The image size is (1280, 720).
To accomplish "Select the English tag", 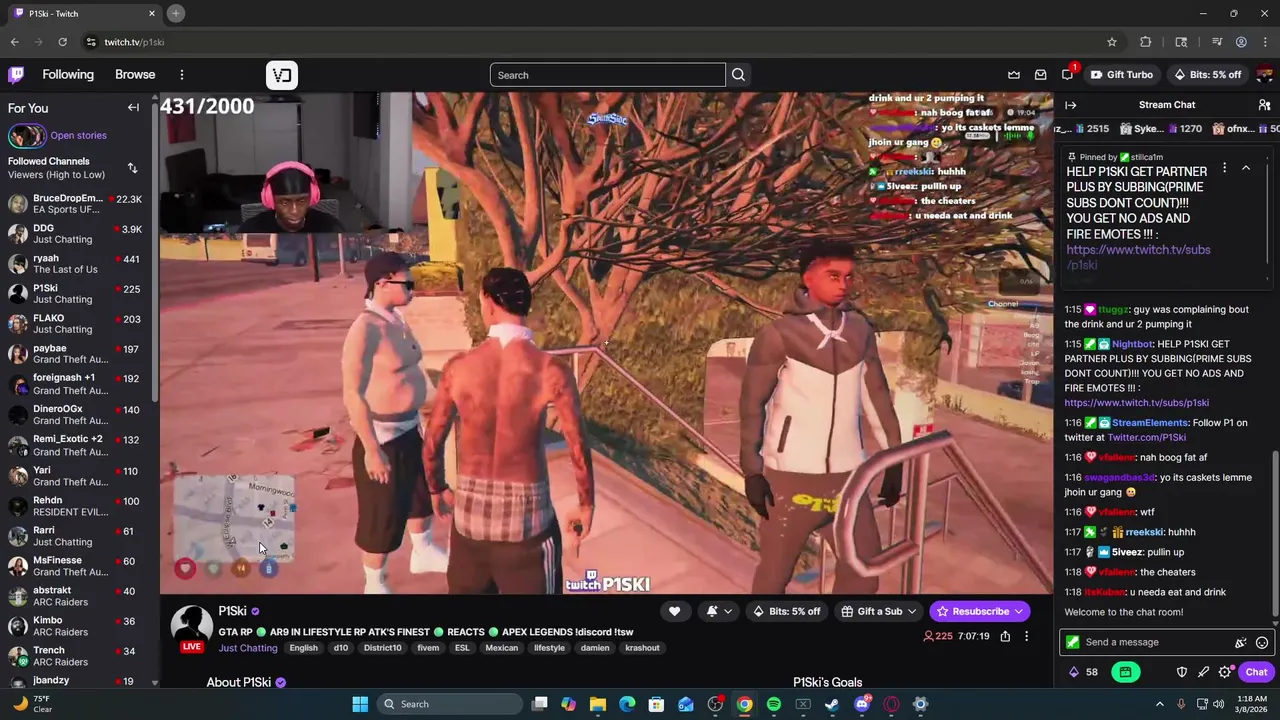I will (x=303, y=648).
